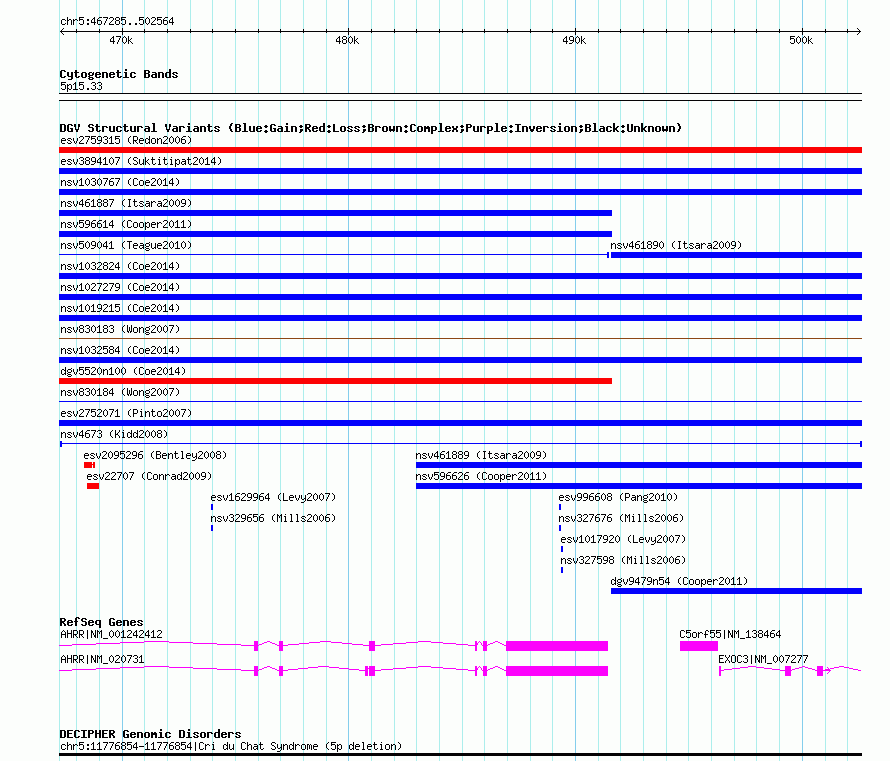890x761 pixels.
Task: Open variant nsv327598 (Mills2006) label
Action: 623,560
